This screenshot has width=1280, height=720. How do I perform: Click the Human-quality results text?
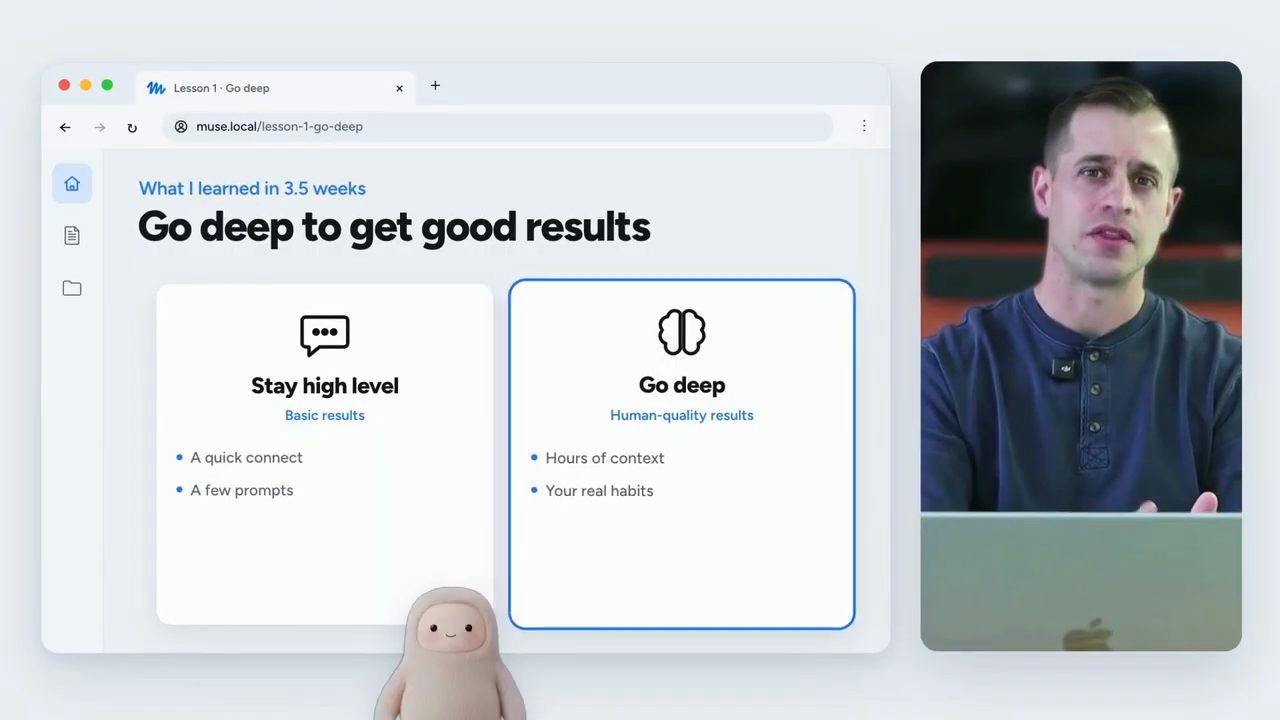tap(682, 415)
